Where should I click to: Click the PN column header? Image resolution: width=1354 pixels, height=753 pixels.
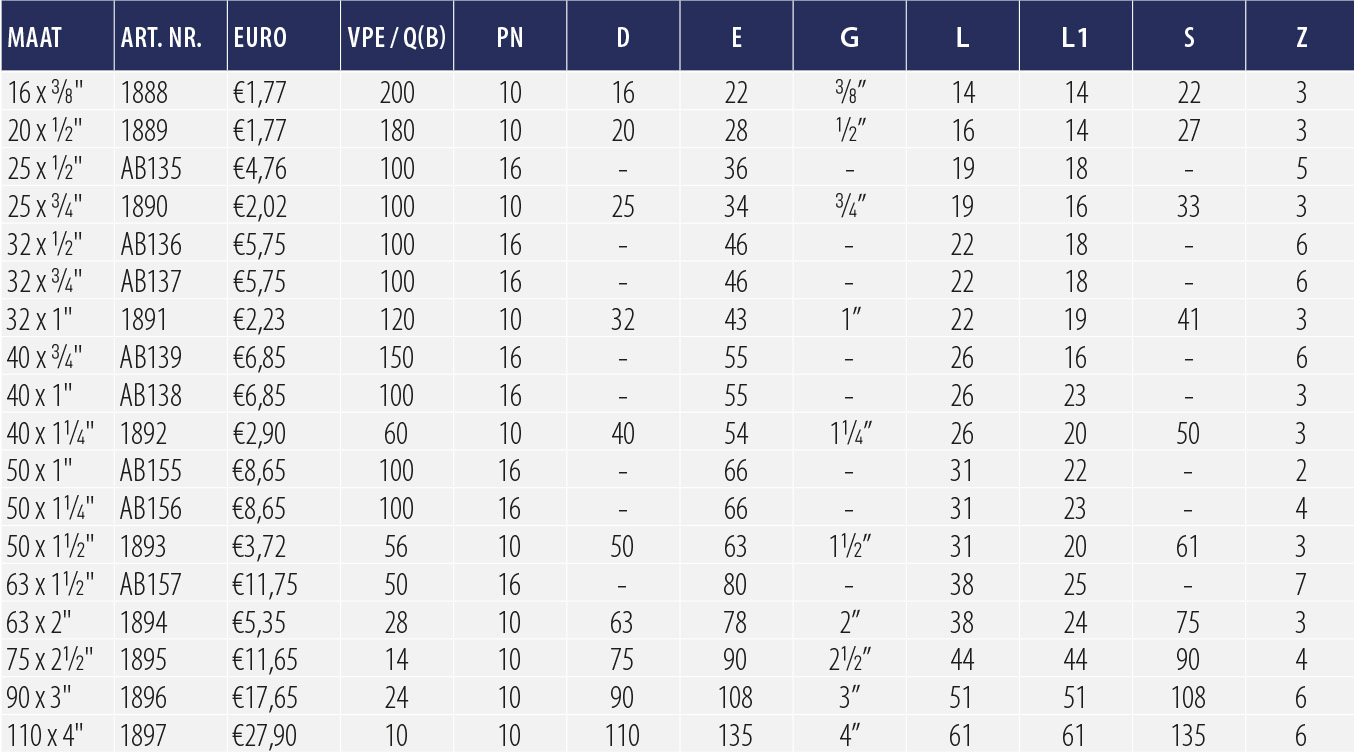point(510,38)
